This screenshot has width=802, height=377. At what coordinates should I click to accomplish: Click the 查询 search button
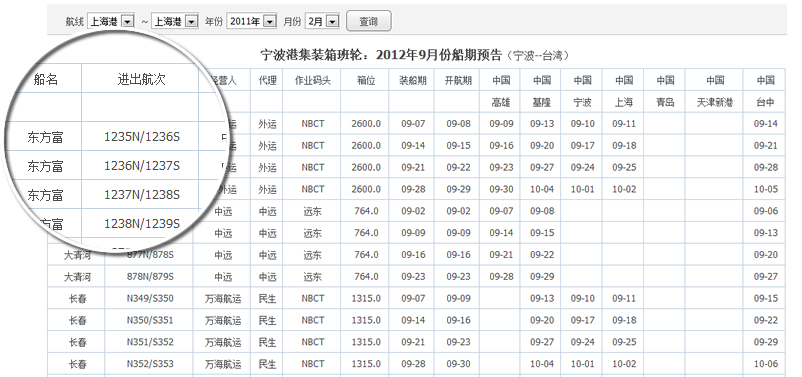point(369,21)
